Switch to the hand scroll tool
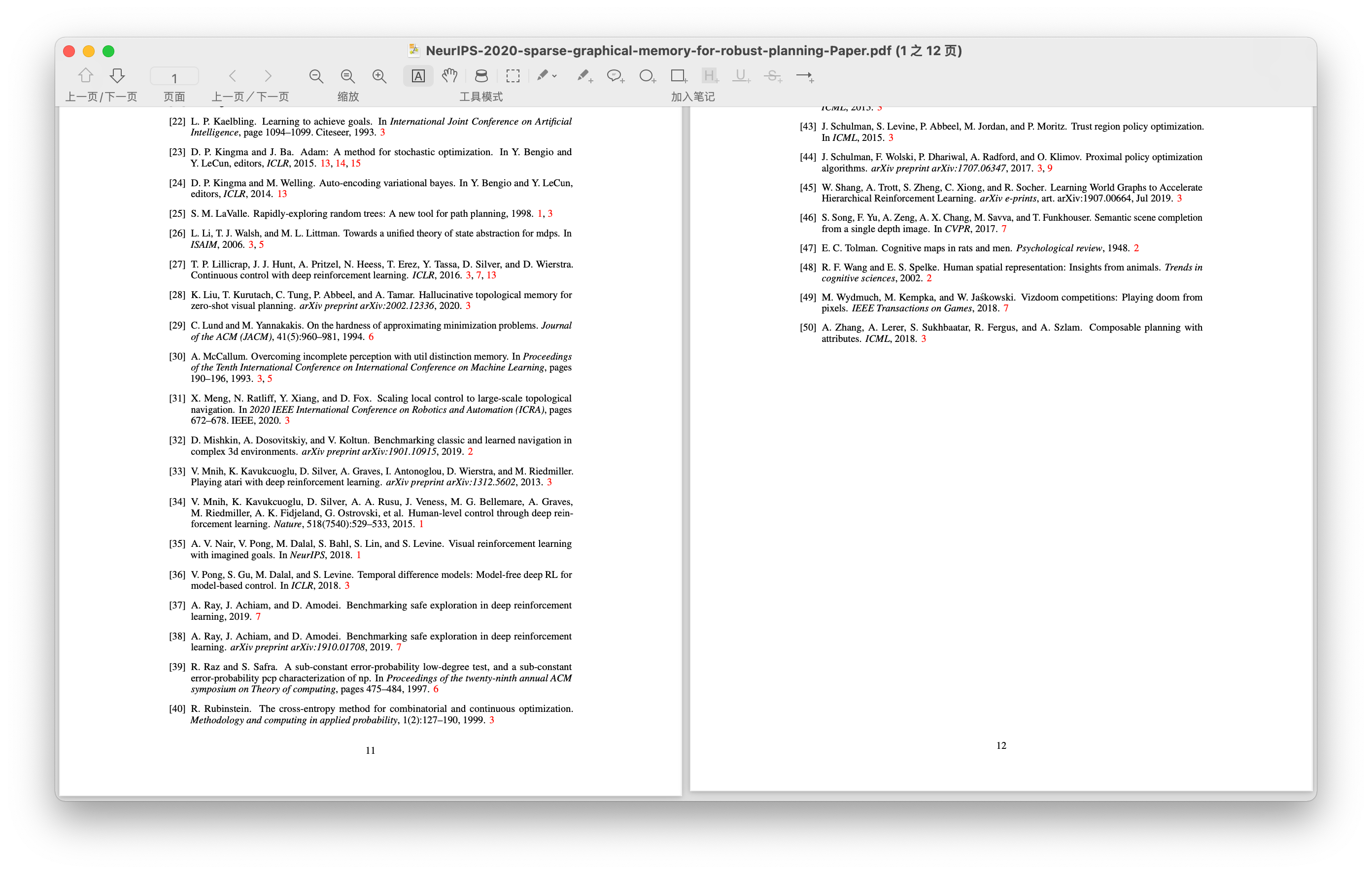 point(449,76)
